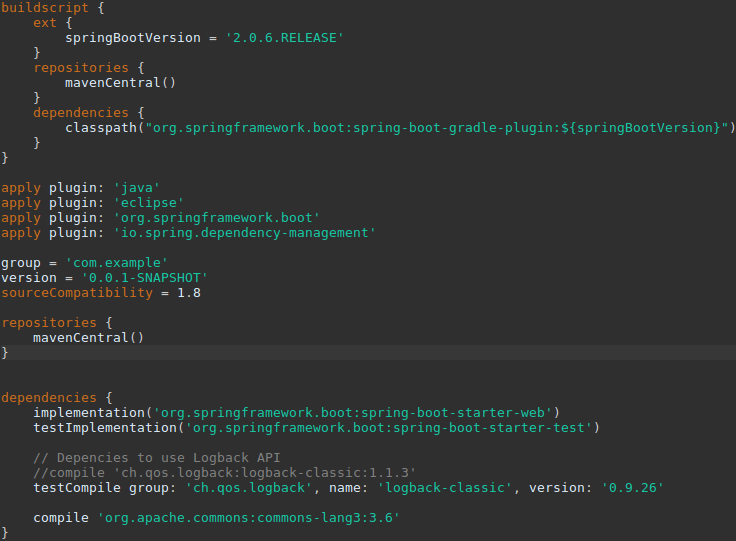
Task: Click the 'dependencies' keyword inside the buildscript block
Action: [x=81, y=113]
